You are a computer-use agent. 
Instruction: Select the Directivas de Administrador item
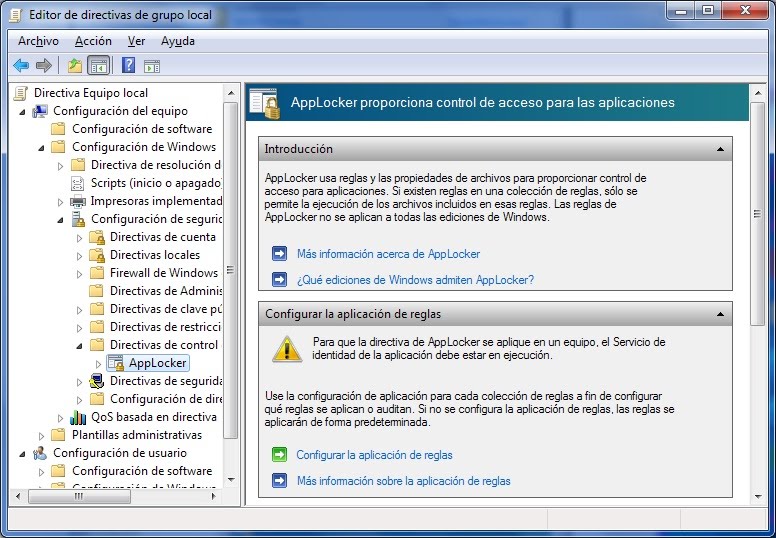pyautogui.click(x=166, y=291)
